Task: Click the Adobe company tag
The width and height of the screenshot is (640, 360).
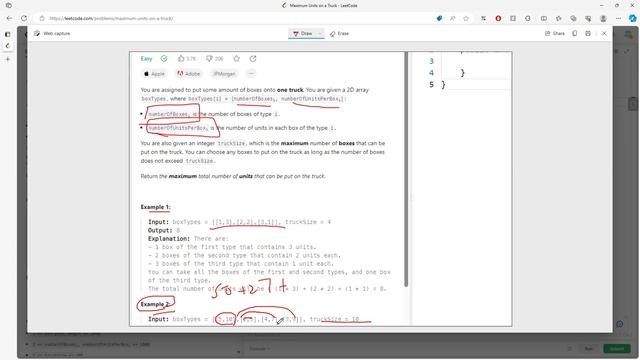Action: point(189,74)
